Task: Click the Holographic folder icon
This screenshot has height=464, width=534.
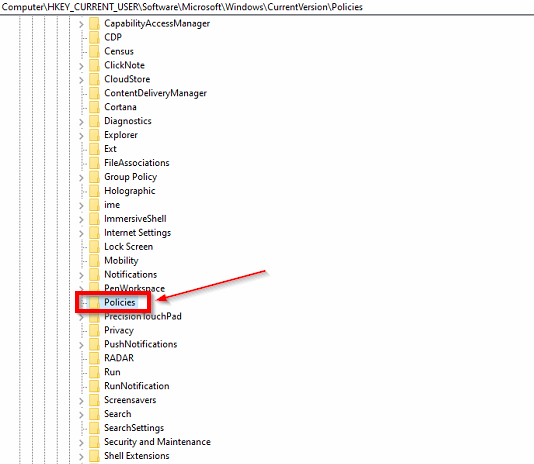Action: coord(94,191)
